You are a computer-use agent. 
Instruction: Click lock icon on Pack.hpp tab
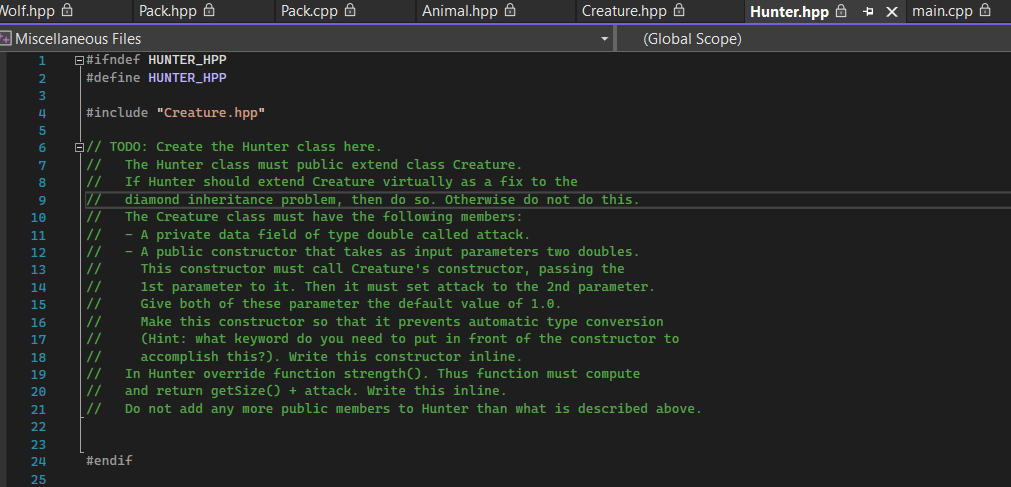pyautogui.click(x=209, y=10)
